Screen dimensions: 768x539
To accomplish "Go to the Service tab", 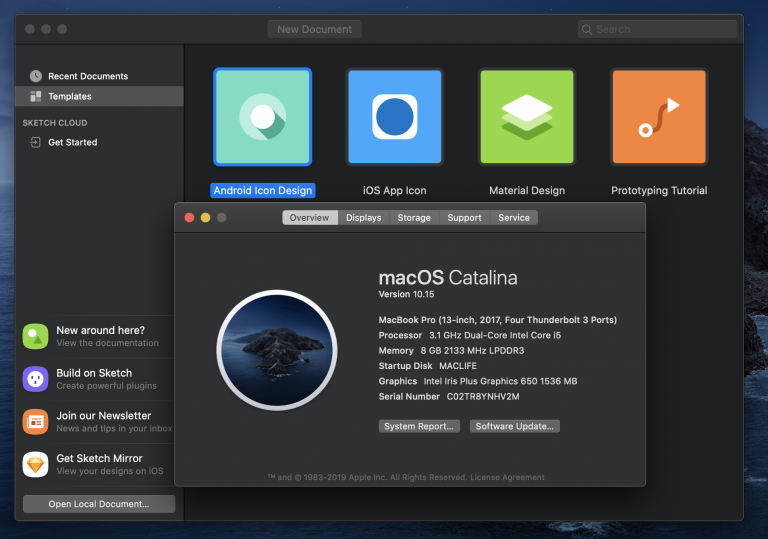I will [x=514, y=218].
